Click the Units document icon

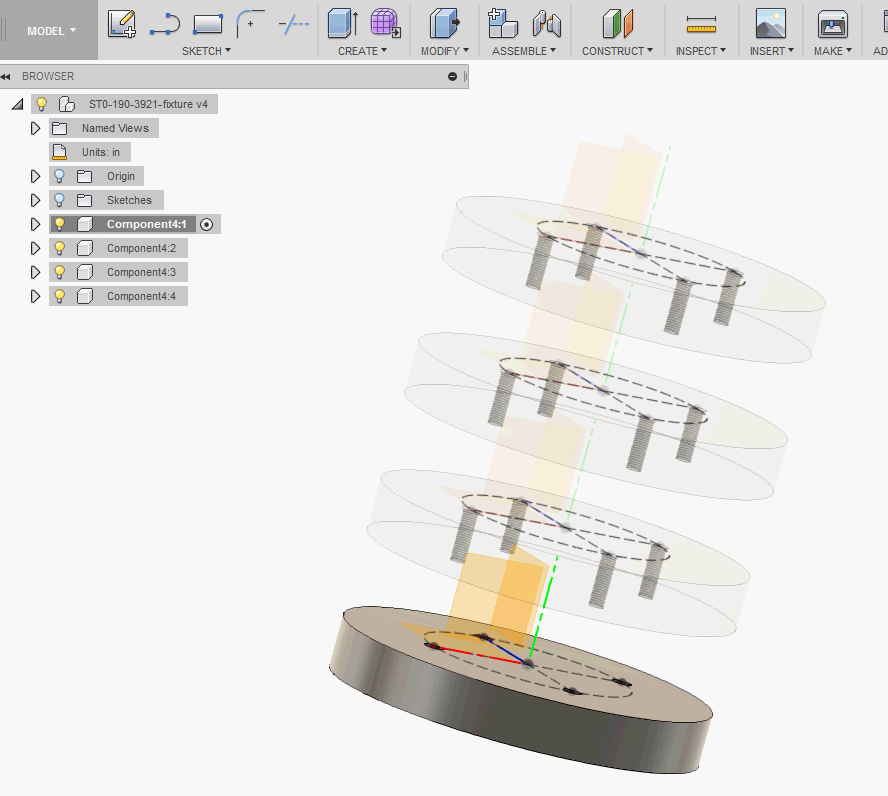click(x=59, y=152)
